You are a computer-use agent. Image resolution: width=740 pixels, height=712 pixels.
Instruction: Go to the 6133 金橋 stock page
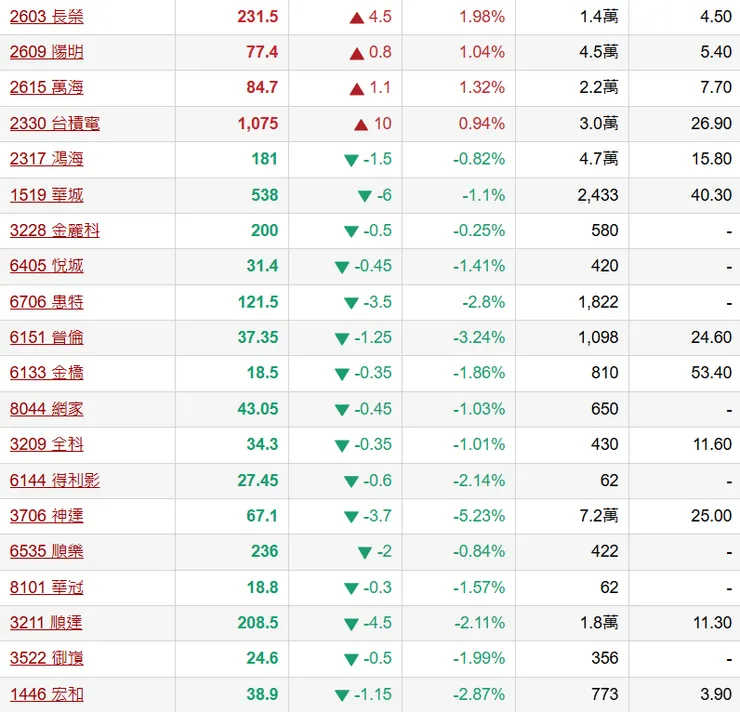[x=46, y=373]
